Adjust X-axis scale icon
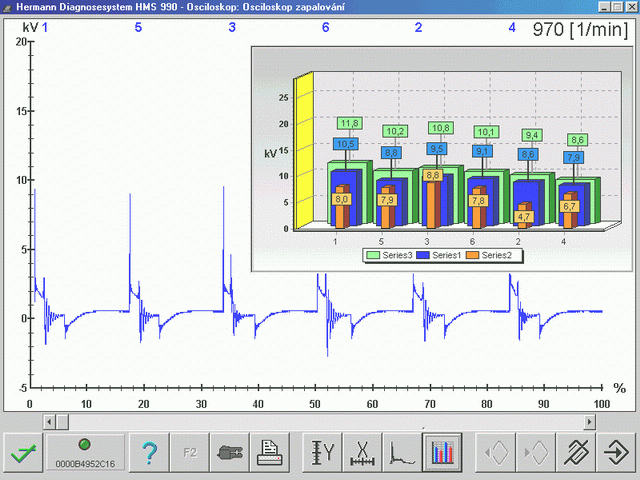640x480 pixels. pos(362,453)
